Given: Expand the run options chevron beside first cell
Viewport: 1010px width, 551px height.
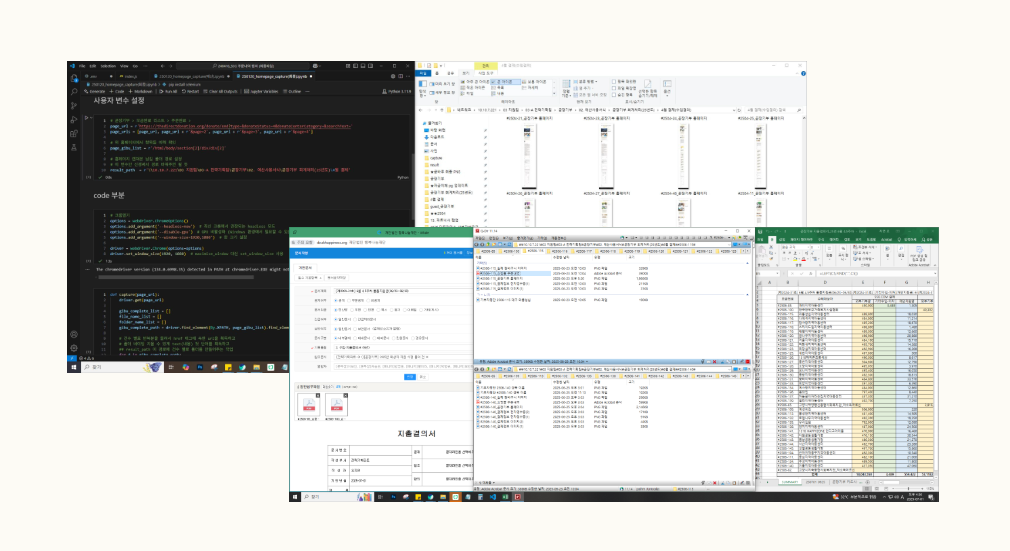Looking at the screenshot, I should coord(91,118).
